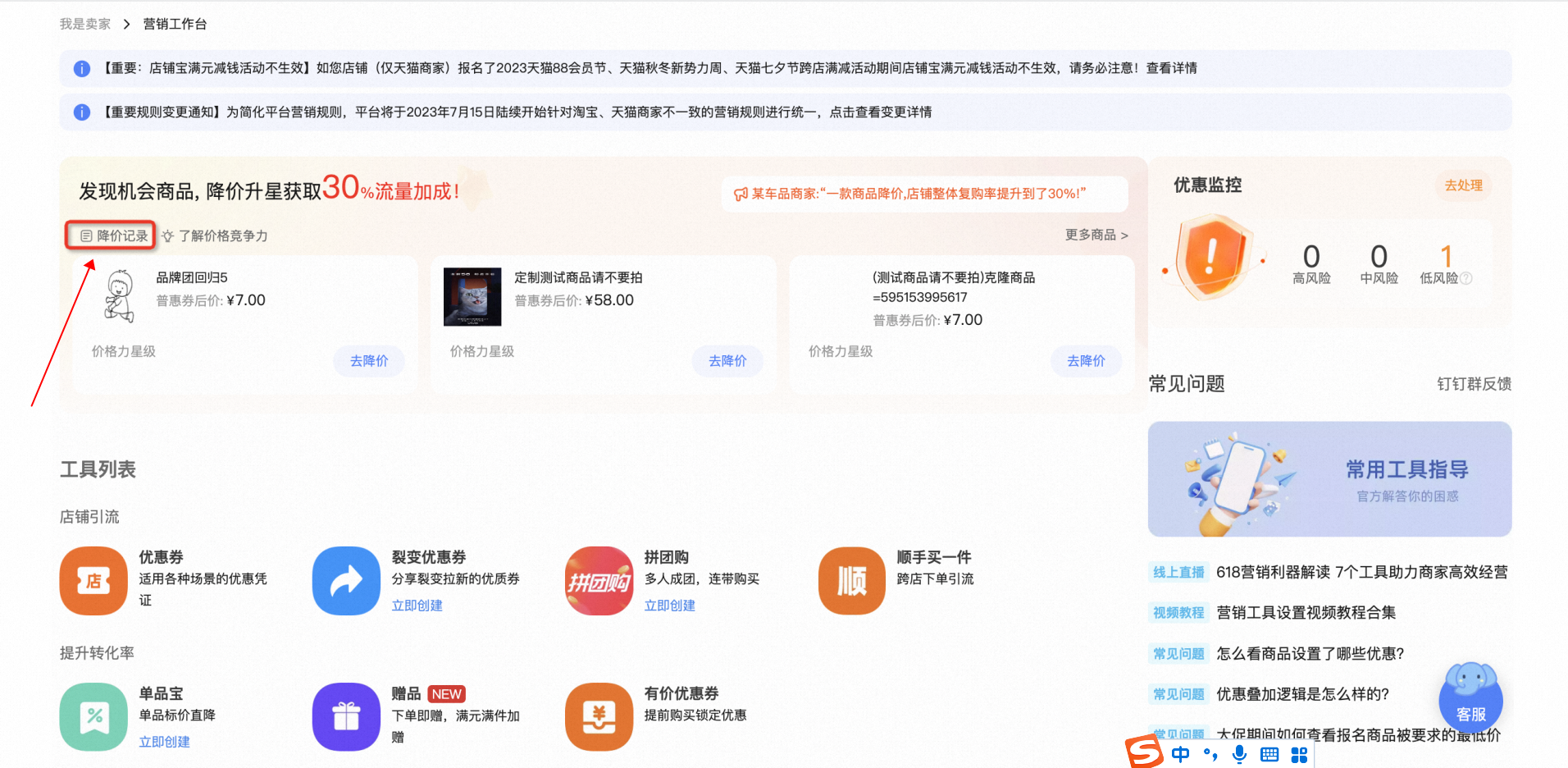This screenshot has height=768, width=1568.
Task: Open the 拼团购 red tool icon
Action: [599, 581]
